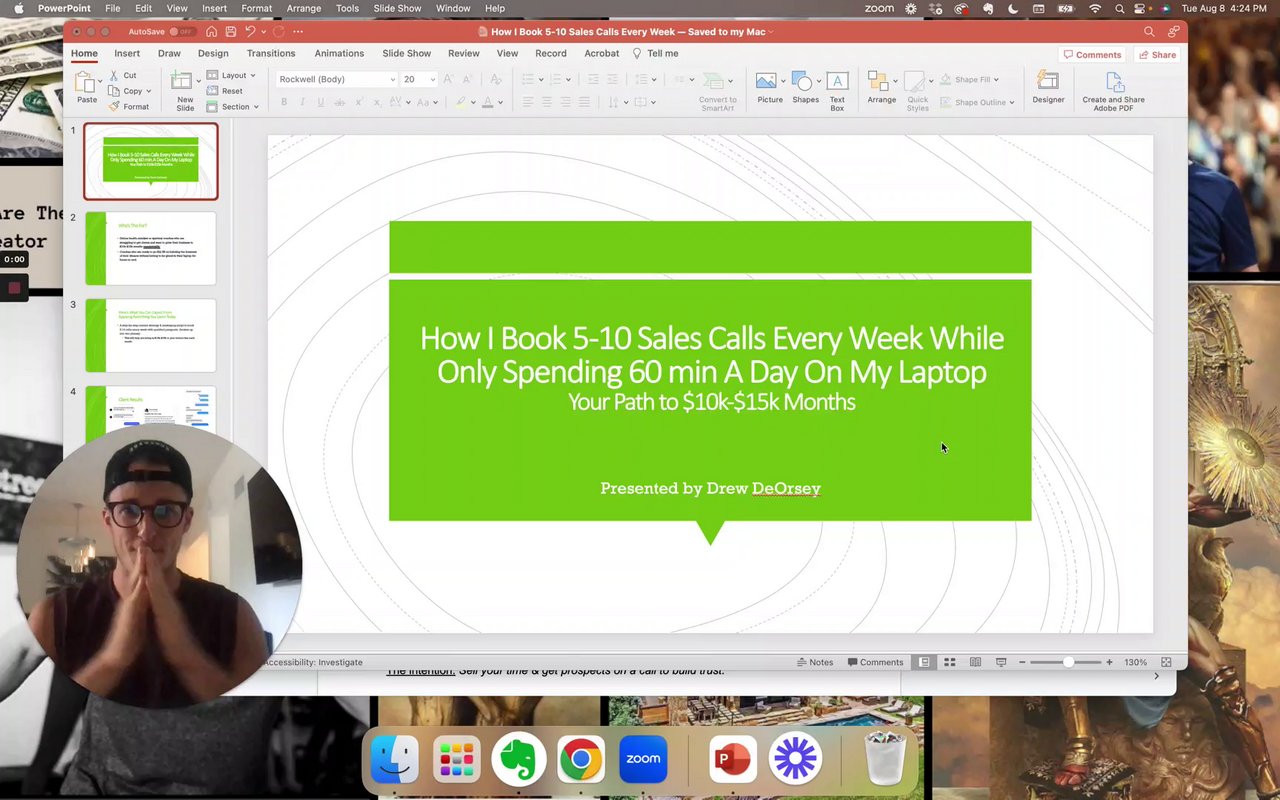Select slide 3 thumbnail
This screenshot has height=800, width=1280.
(151, 335)
